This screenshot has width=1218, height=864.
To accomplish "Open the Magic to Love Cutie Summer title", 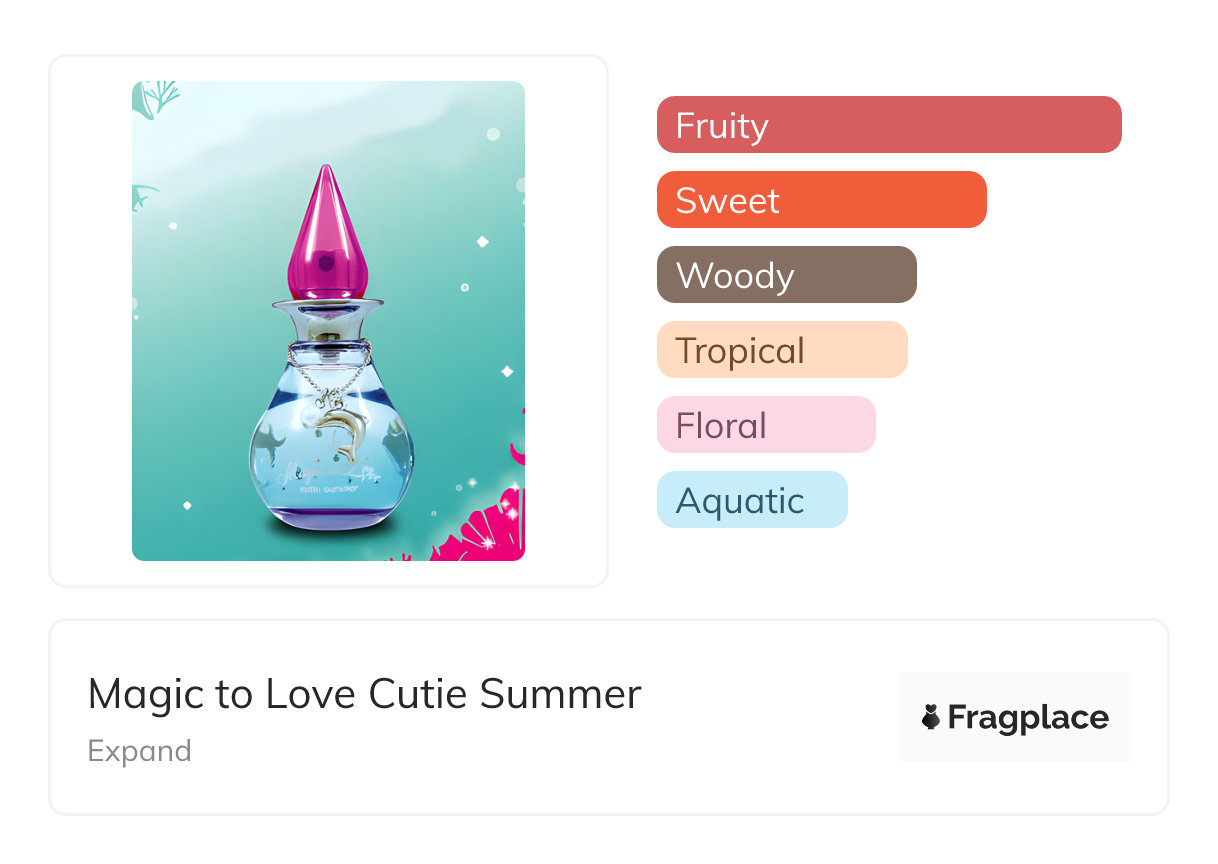I will pyautogui.click(x=364, y=693).
